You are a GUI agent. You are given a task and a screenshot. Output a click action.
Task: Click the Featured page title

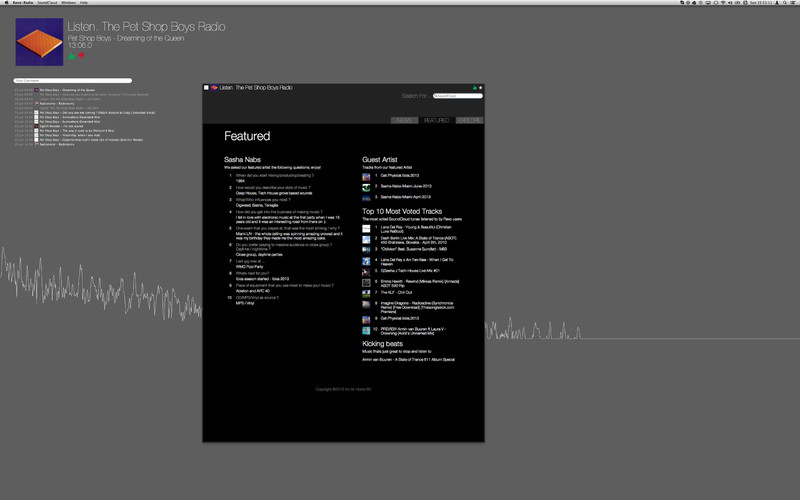click(x=247, y=136)
